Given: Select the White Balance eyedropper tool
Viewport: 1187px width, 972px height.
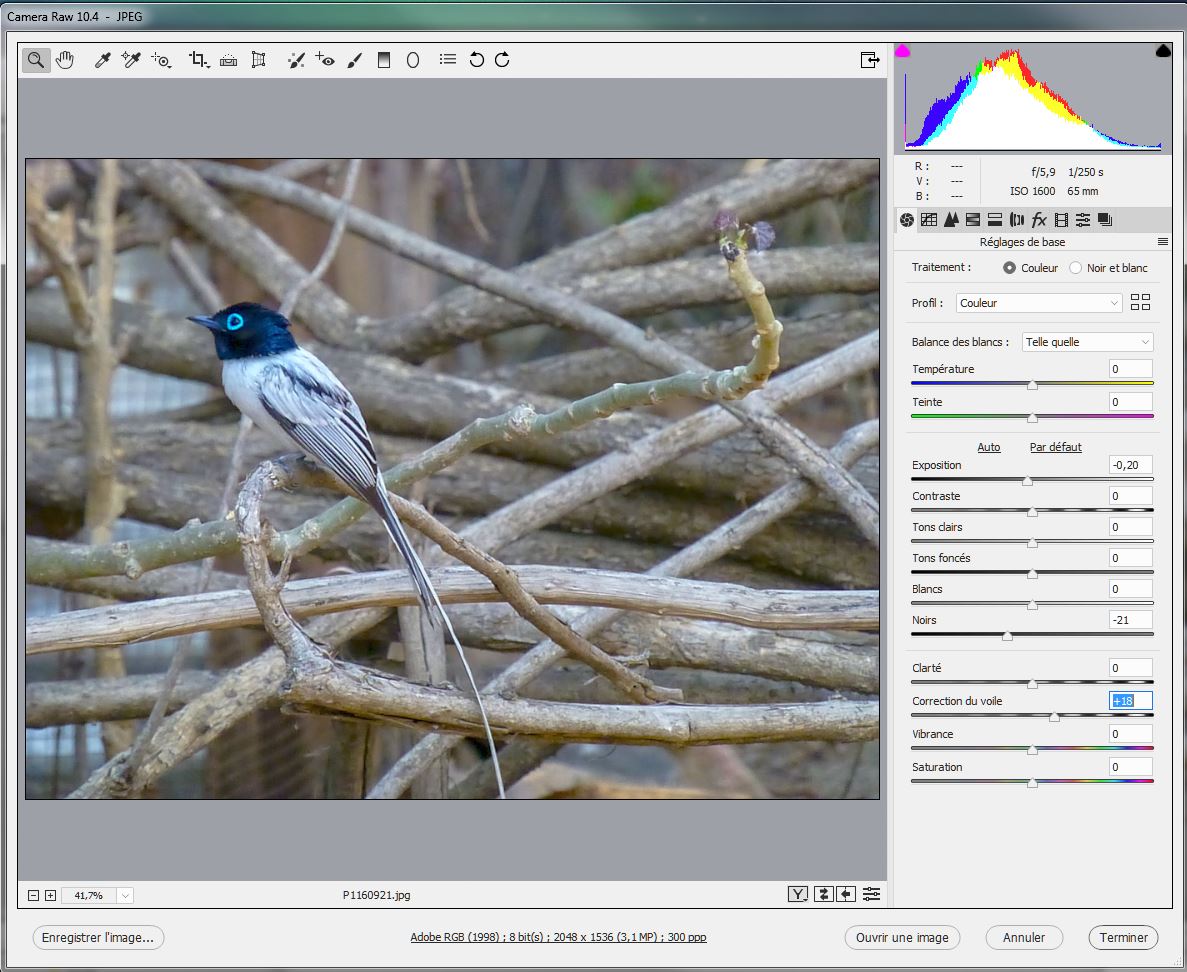Looking at the screenshot, I should point(102,60).
